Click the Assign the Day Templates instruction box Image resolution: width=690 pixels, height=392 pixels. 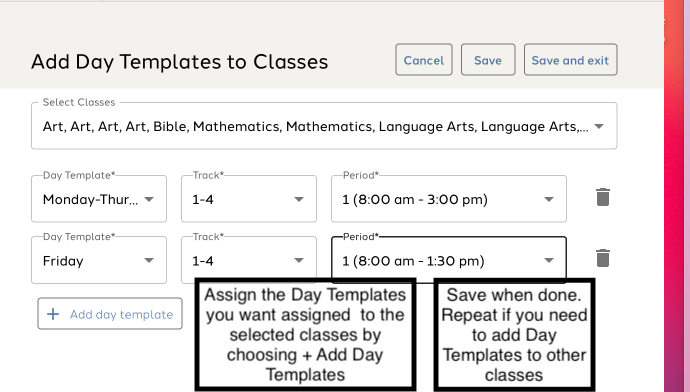pos(305,334)
